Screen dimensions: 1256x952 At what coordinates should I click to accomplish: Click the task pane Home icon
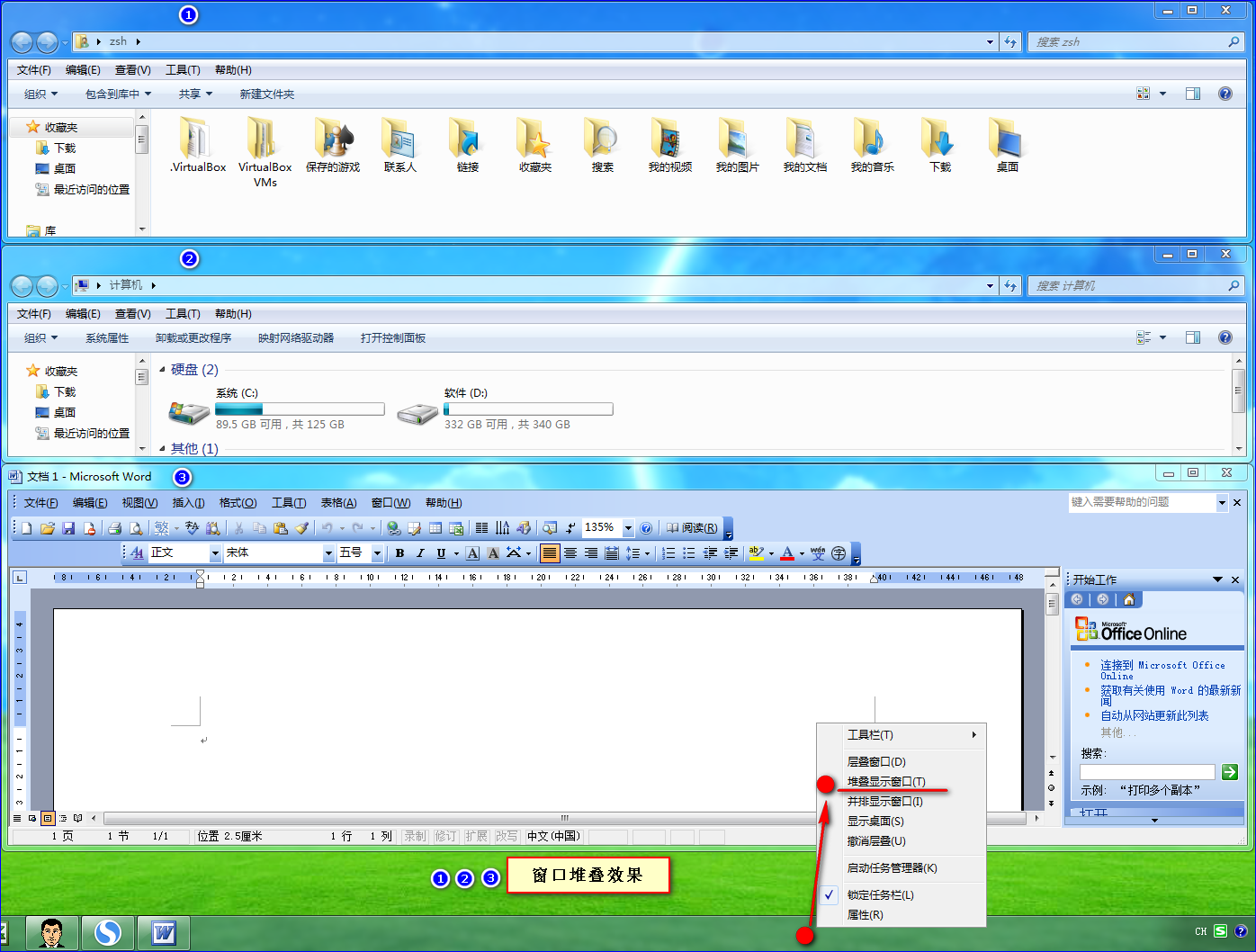(1128, 599)
